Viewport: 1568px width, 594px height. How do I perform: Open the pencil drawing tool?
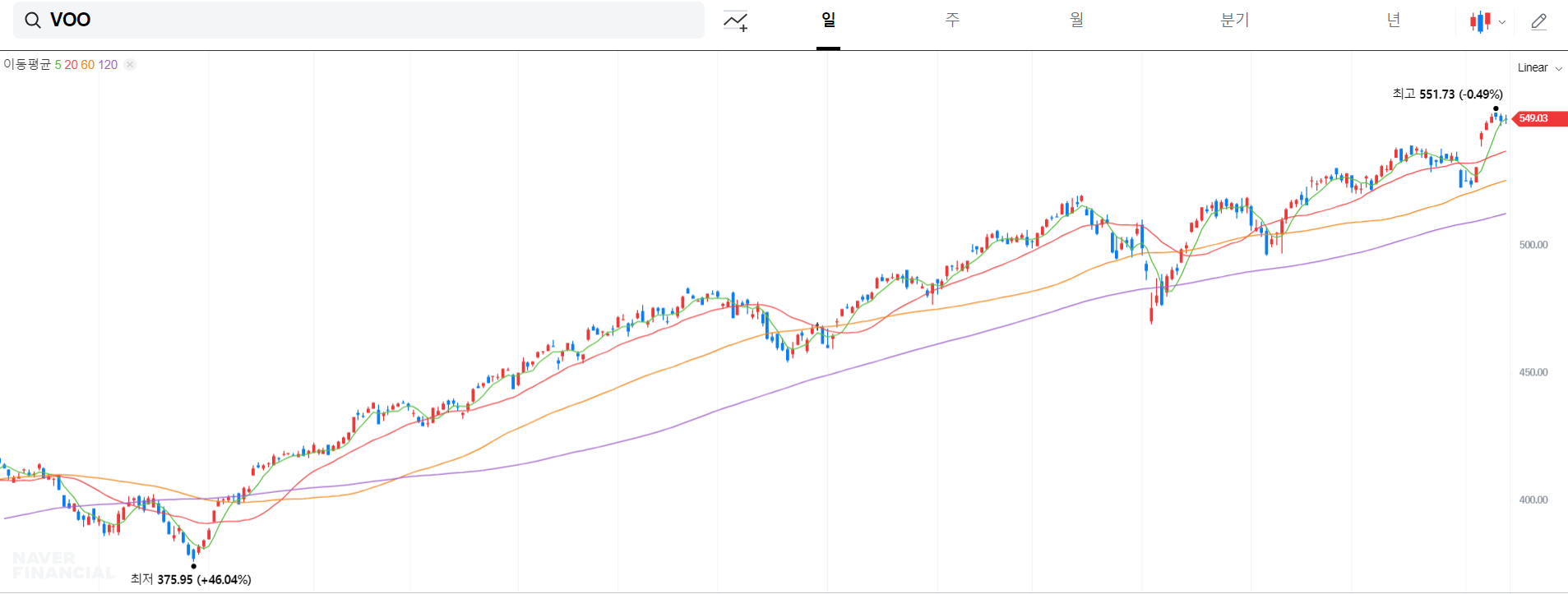(1539, 21)
